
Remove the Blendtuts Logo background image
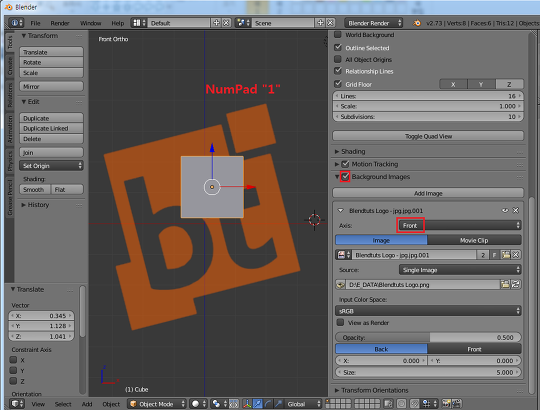pyautogui.click(x=516, y=210)
